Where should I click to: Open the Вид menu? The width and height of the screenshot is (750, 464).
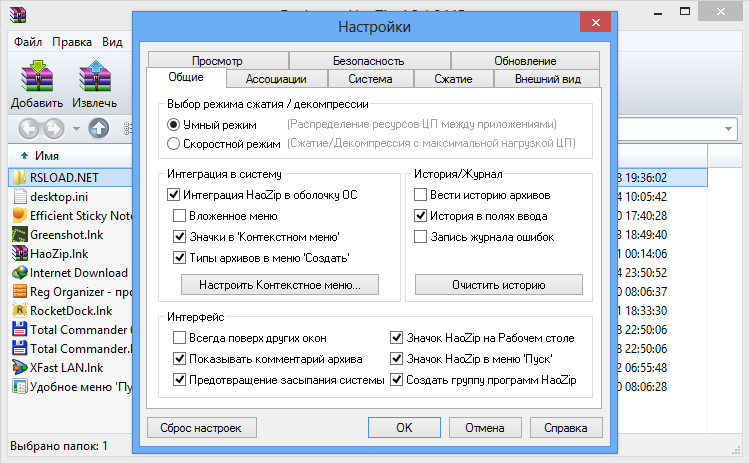(x=112, y=42)
